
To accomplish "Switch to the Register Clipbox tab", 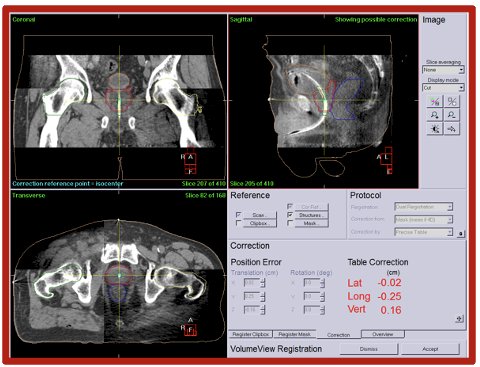I will [x=251, y=334].
